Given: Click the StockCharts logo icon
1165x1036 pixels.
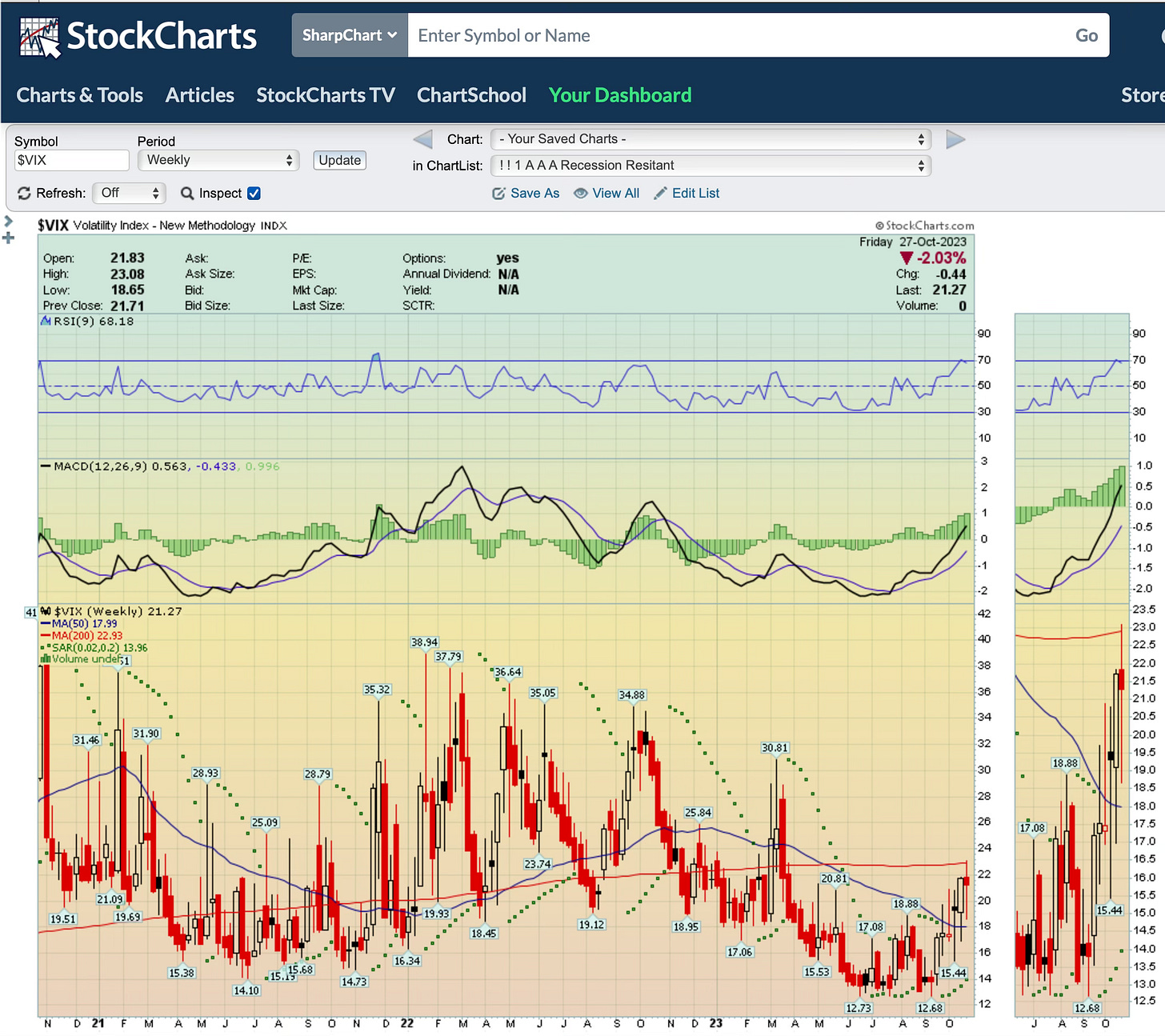Looking at the screenshot, I should [x=39, y=38].
